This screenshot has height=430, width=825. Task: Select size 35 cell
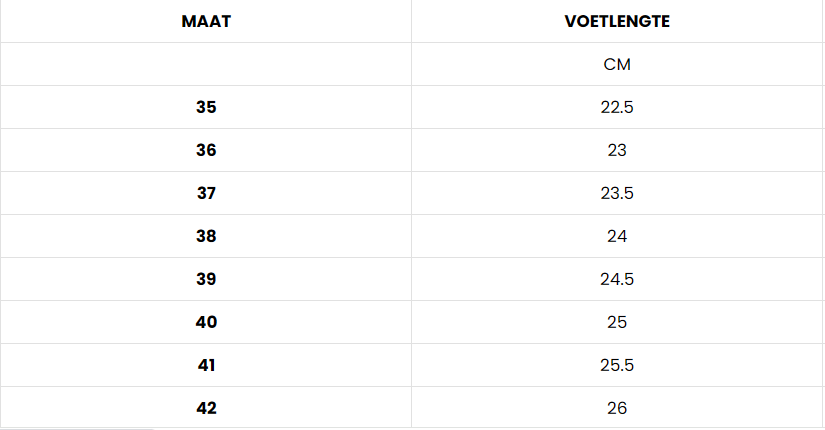(206, 107)
